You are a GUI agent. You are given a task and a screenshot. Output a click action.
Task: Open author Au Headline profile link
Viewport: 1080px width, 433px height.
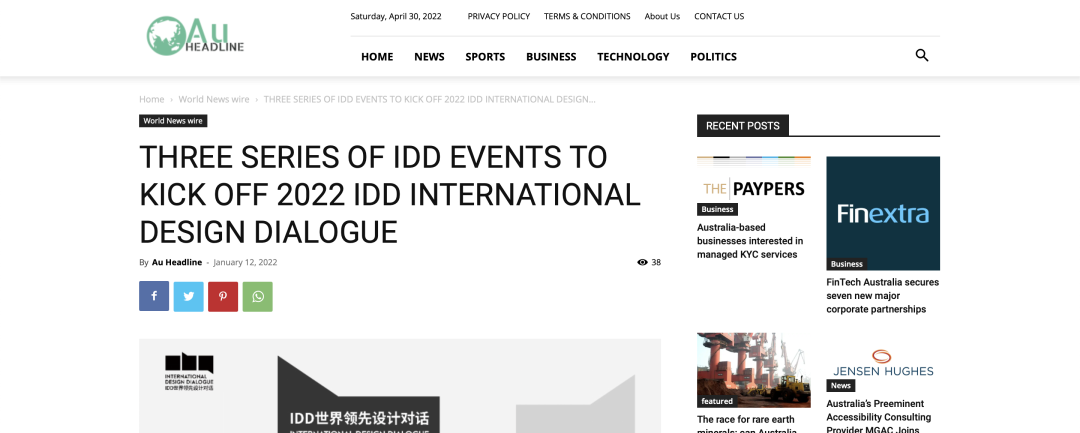coord(177,262)
